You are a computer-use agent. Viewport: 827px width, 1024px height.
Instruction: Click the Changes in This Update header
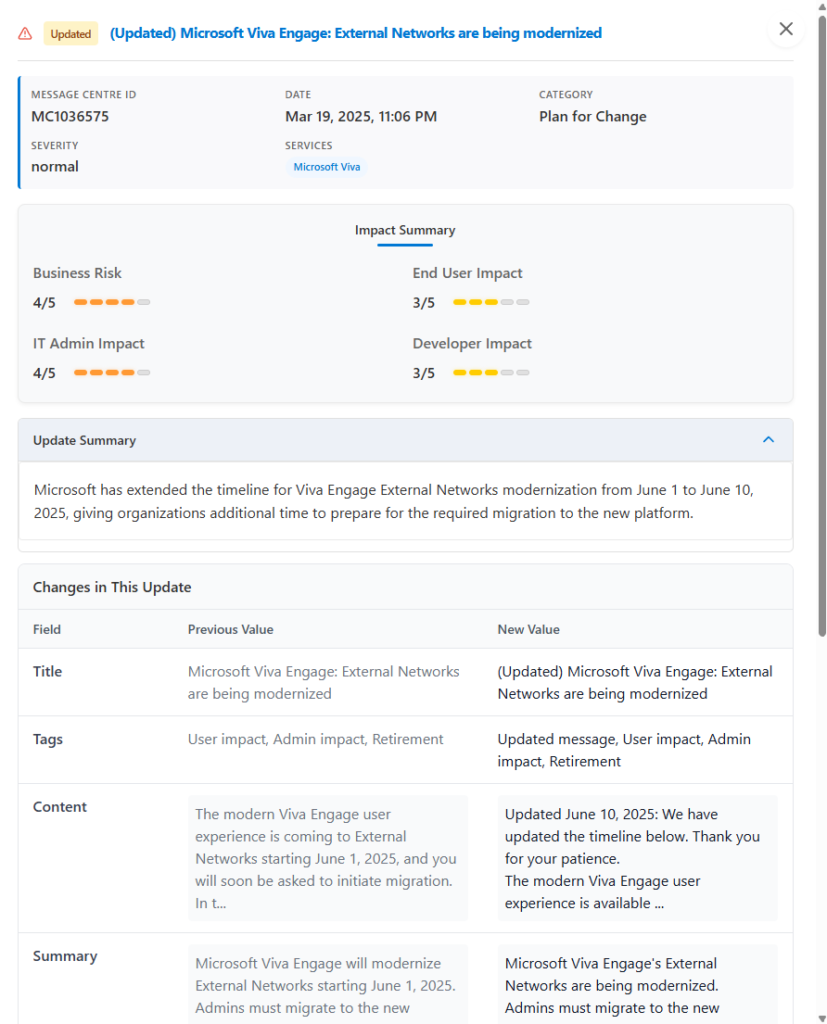tap(112, 587)
